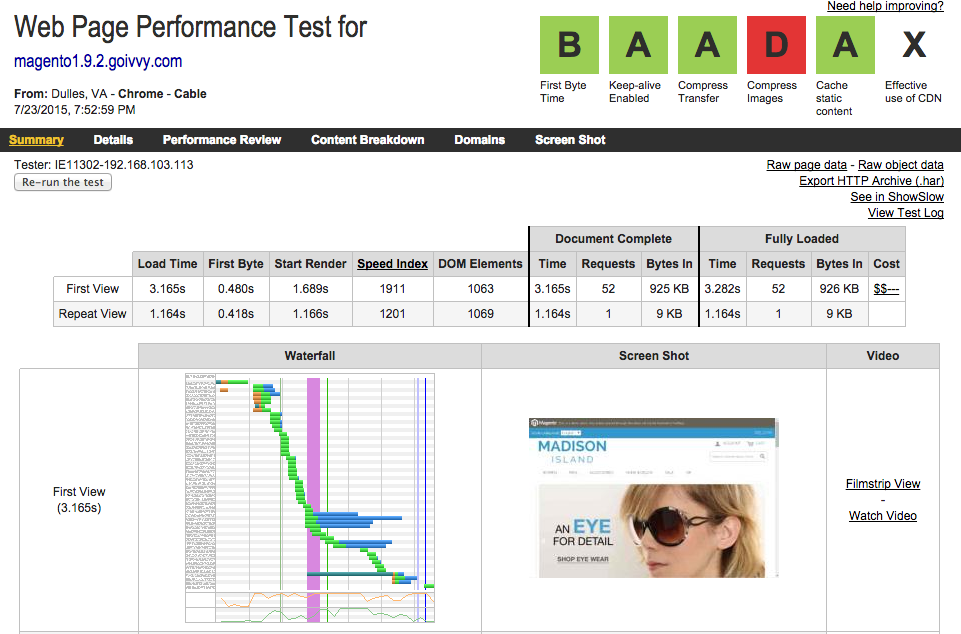Open the Domains tab
Screen dimensions: 961x634
click(x=480, y=140)
